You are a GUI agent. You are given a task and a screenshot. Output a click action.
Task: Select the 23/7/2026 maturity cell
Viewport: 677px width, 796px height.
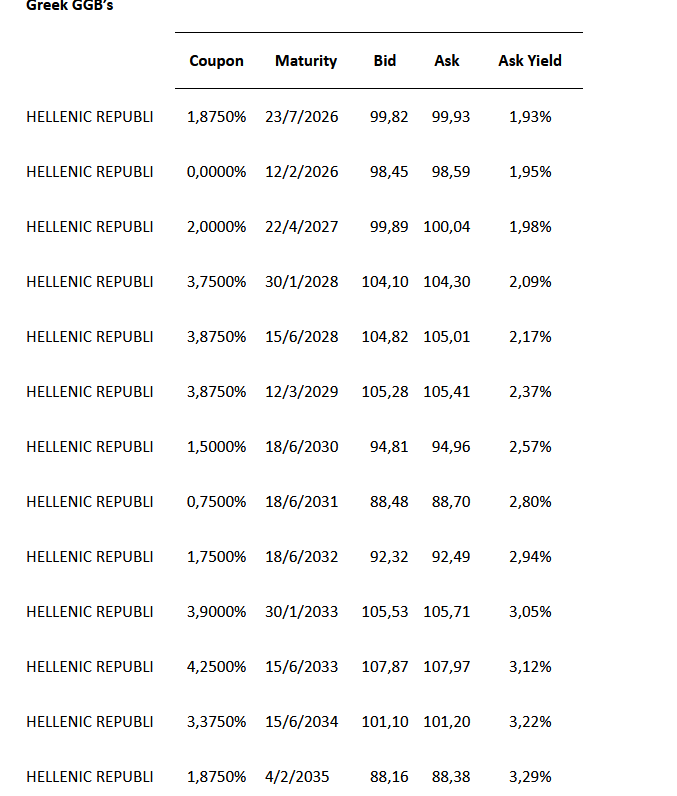[x=302, y=117]
